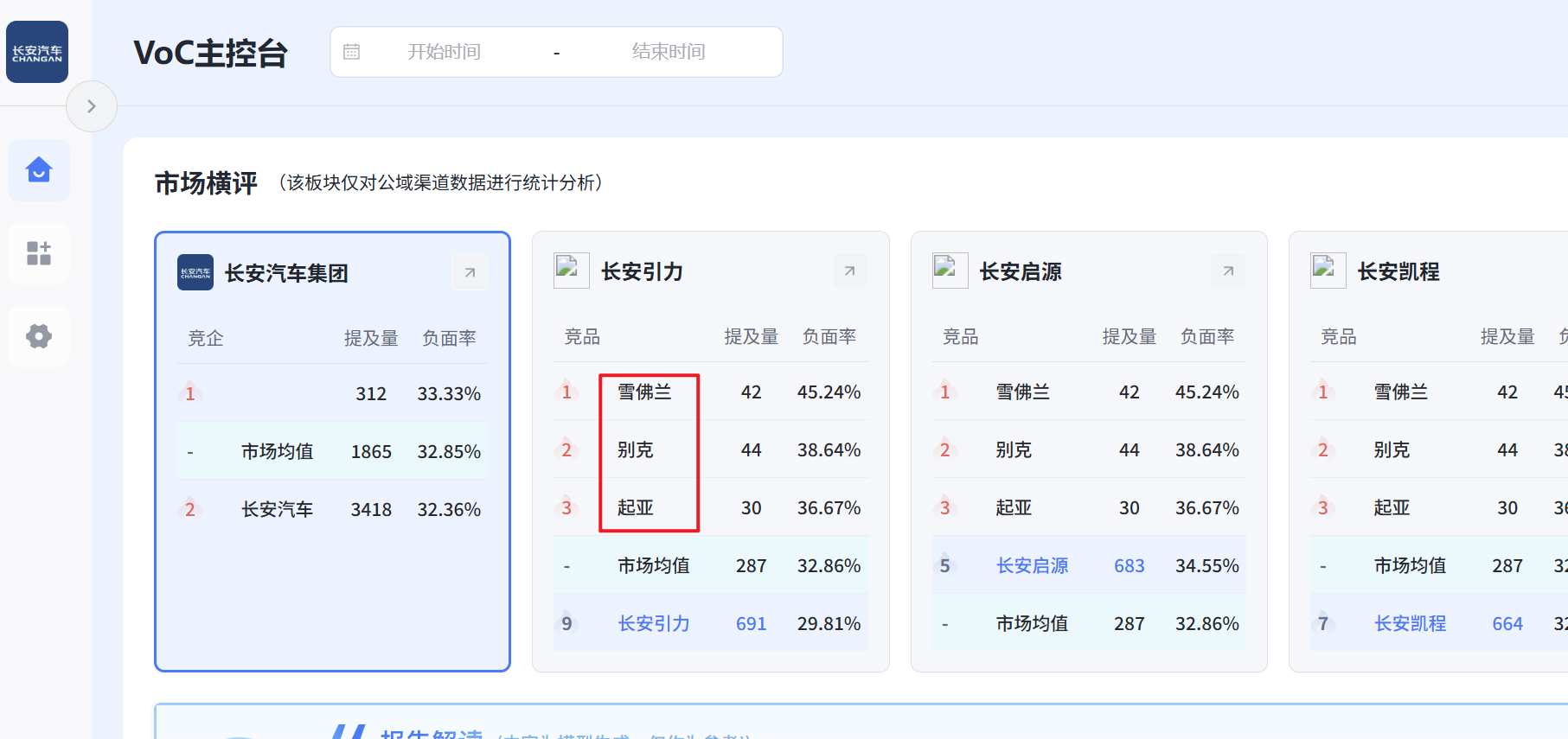
Task: Click 负面率 header in 长安引力 card
Action: (x=829, y=336)
